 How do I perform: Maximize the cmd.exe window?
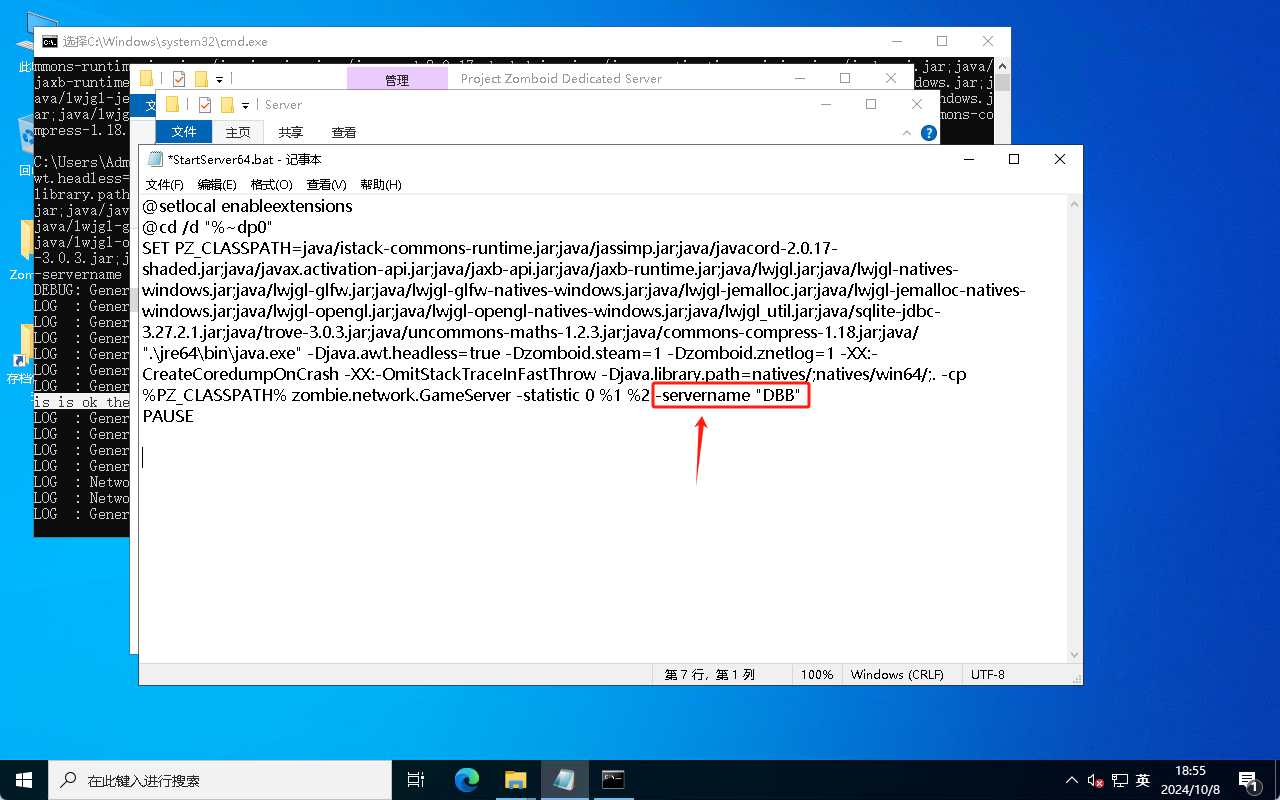pos(942,42)
